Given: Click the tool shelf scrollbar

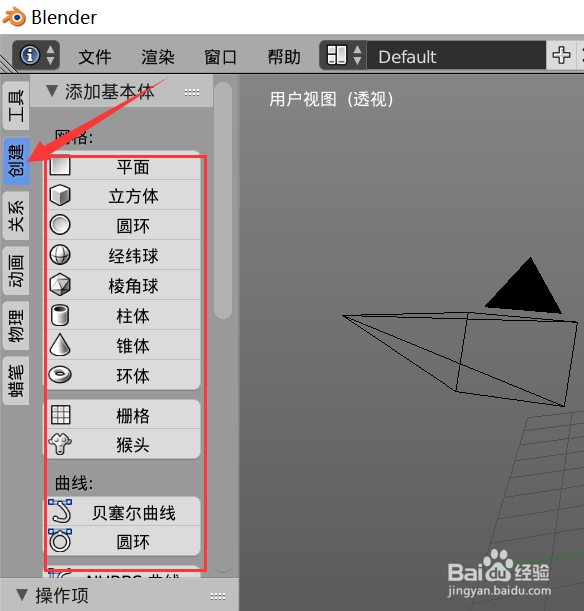Looking at the screenshot, I should coord(223,201).
